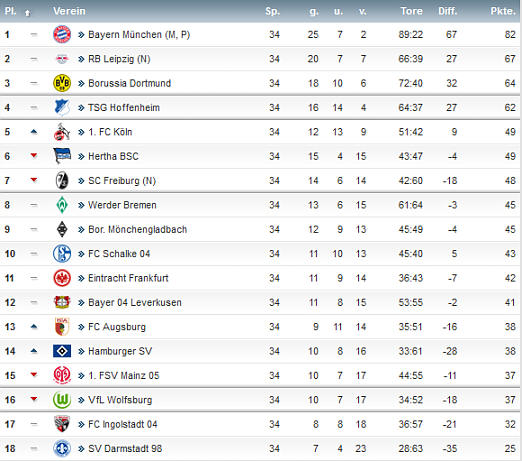The width and height of the screenshot is (522, 461).
Task: Click the Eintracht Frankfurt eagle crest
Action: coord(62,278)
